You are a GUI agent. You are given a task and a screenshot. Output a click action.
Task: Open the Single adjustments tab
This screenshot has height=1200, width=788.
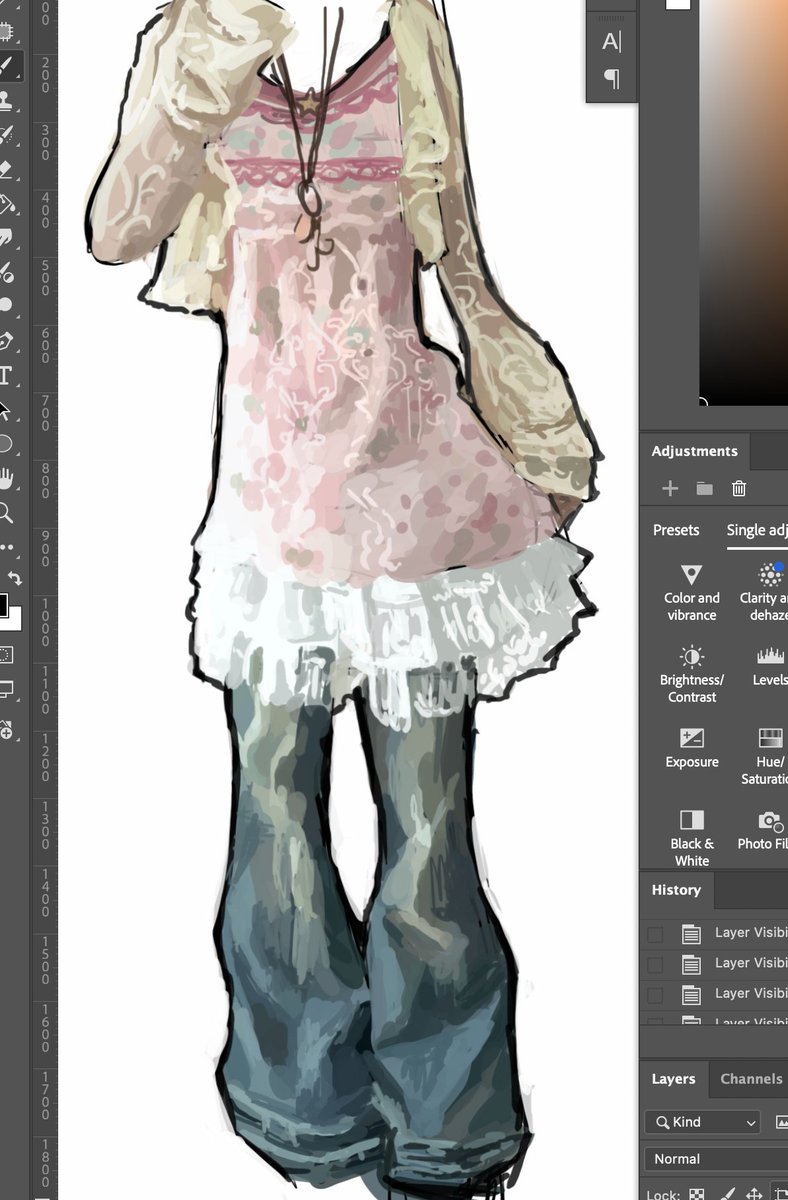(757, 530)
